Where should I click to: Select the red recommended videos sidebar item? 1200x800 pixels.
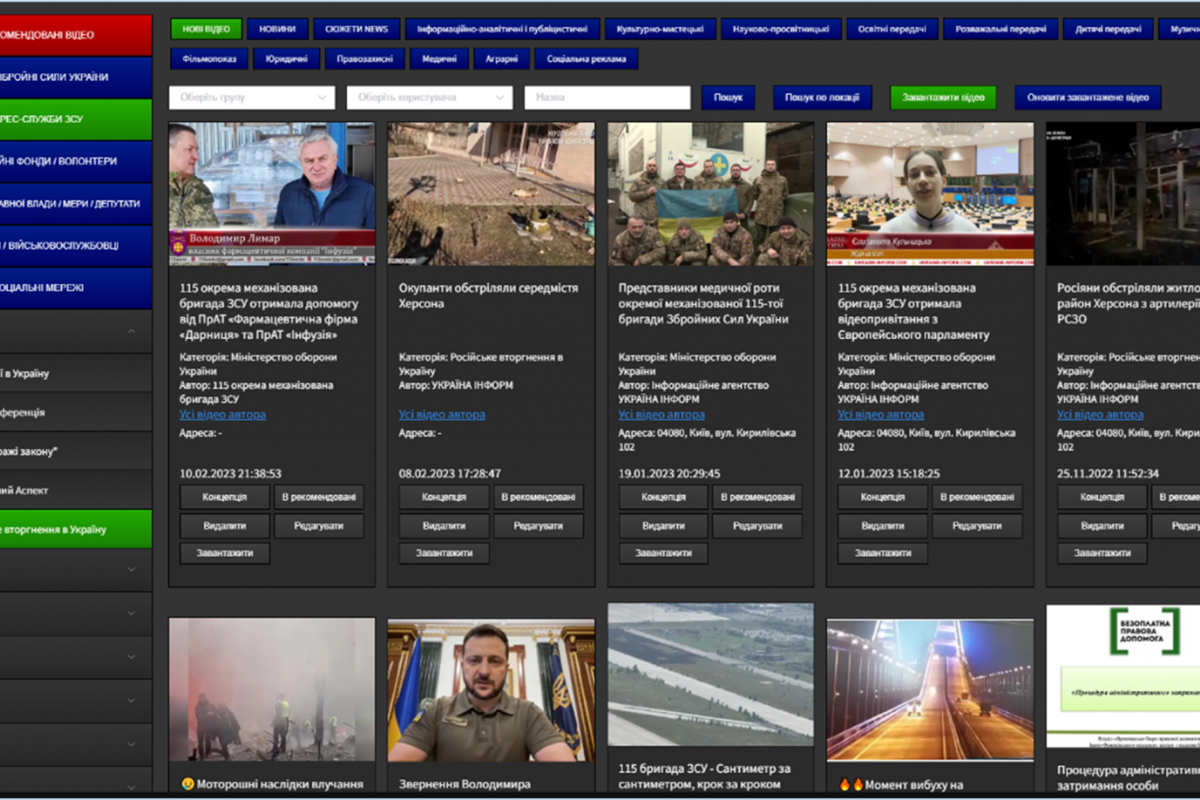[x=75, y=35]
